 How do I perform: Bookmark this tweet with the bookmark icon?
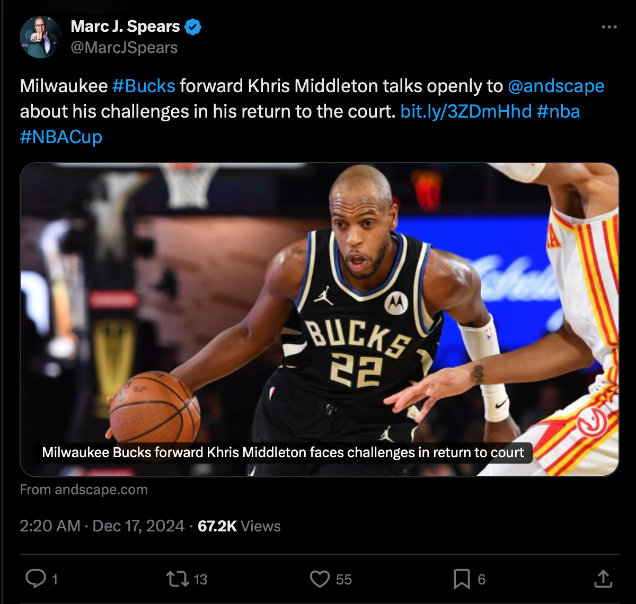click(x=462, y=579)
